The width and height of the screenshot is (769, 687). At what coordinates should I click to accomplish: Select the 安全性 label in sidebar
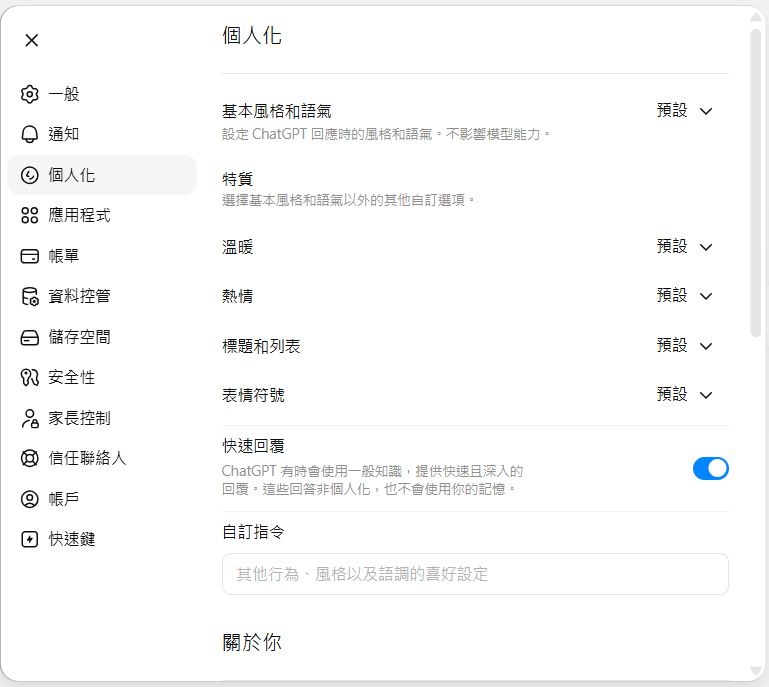pos(71,377)
